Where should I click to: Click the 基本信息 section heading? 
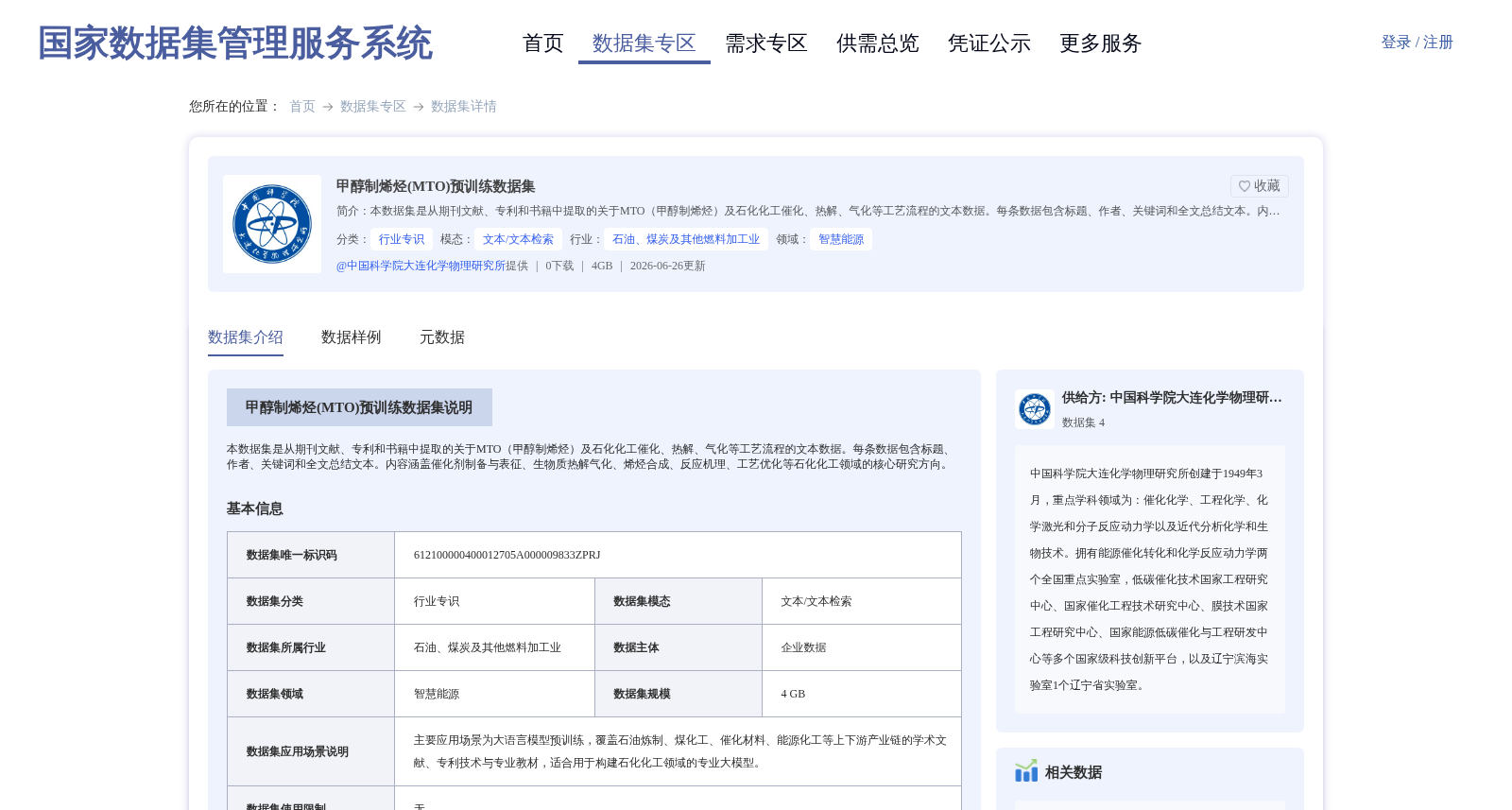(255, 508)
